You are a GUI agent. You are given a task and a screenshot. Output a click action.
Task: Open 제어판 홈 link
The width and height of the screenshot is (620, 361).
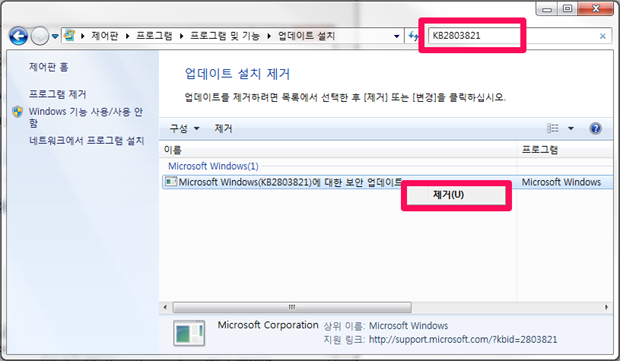[x=48, y=67]
